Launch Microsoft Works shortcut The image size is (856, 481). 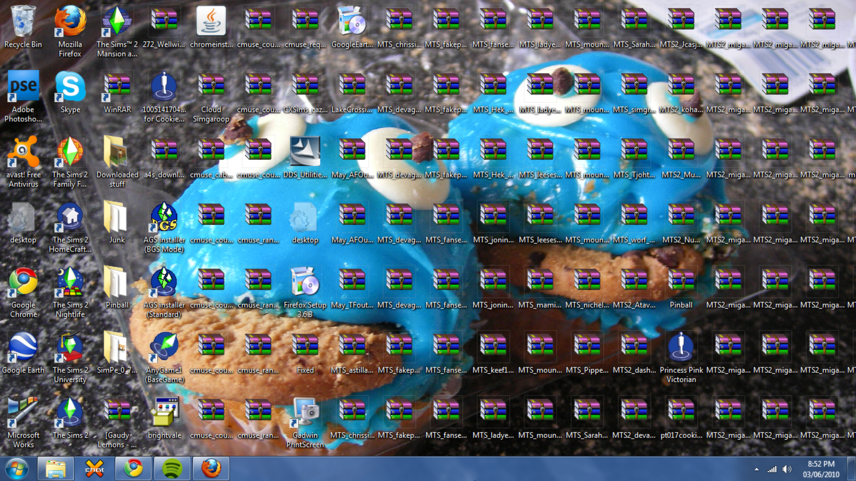tap(23, 422)
